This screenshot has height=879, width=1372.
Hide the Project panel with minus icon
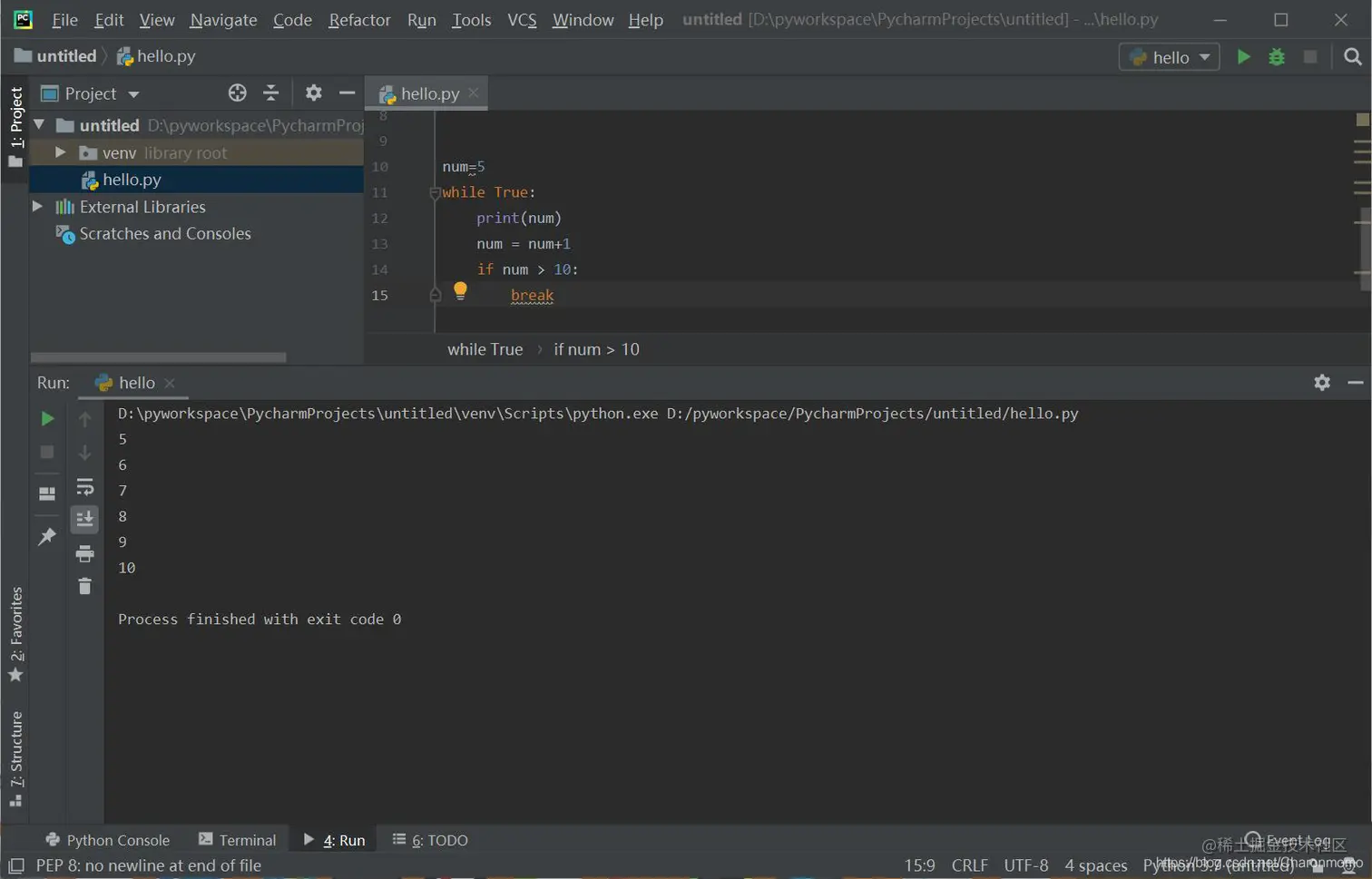pos(347,93)
